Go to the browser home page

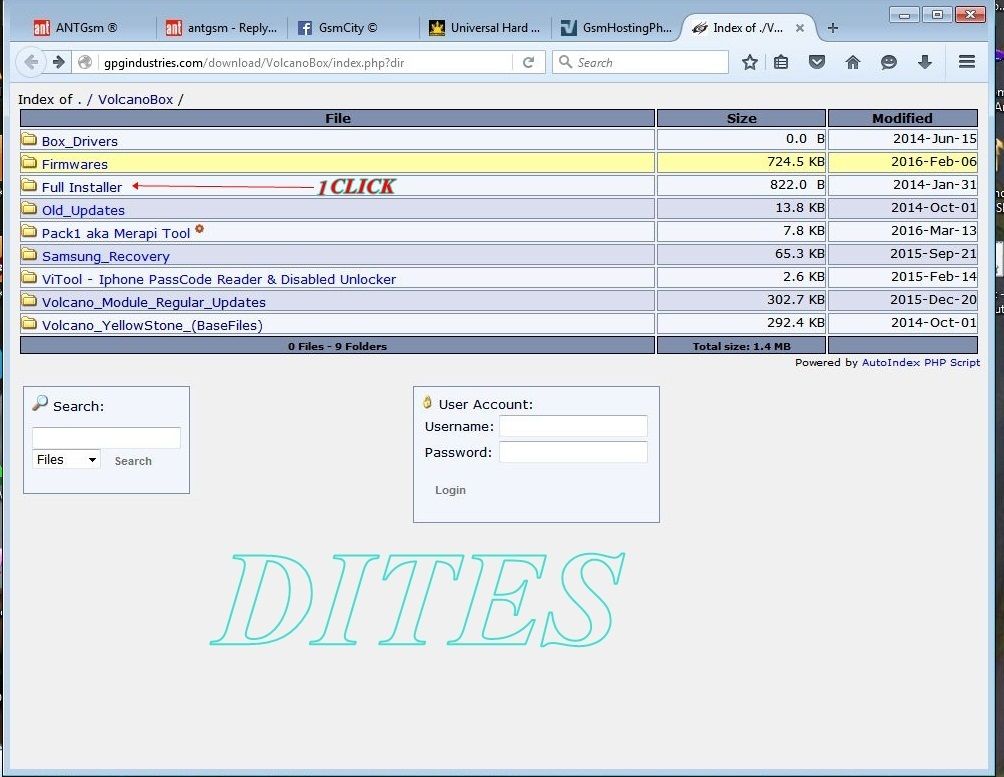pos(852,62)
